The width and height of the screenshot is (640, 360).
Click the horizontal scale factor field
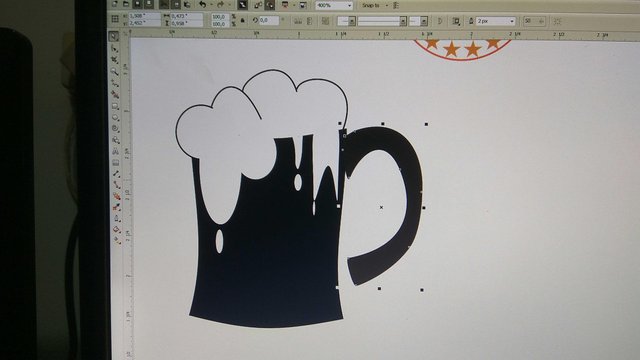pos(220,16)
